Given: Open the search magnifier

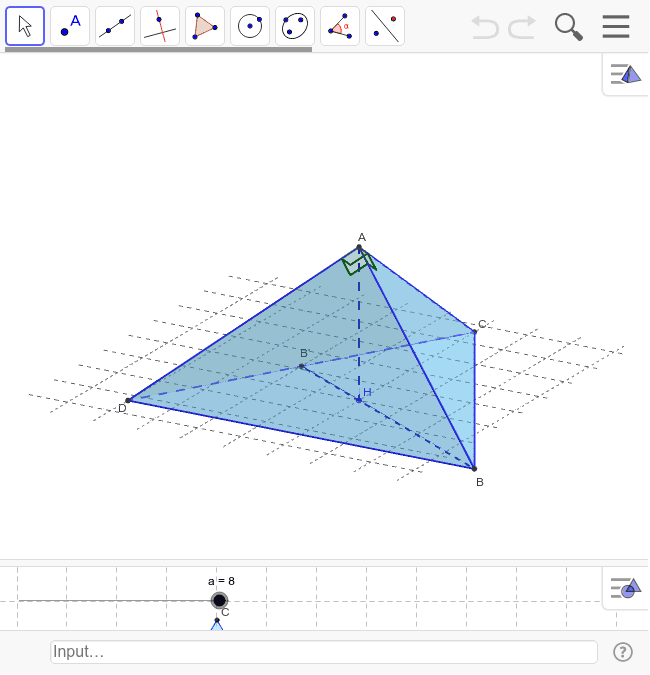Looking at the screenshot, I should click(569, 27).
